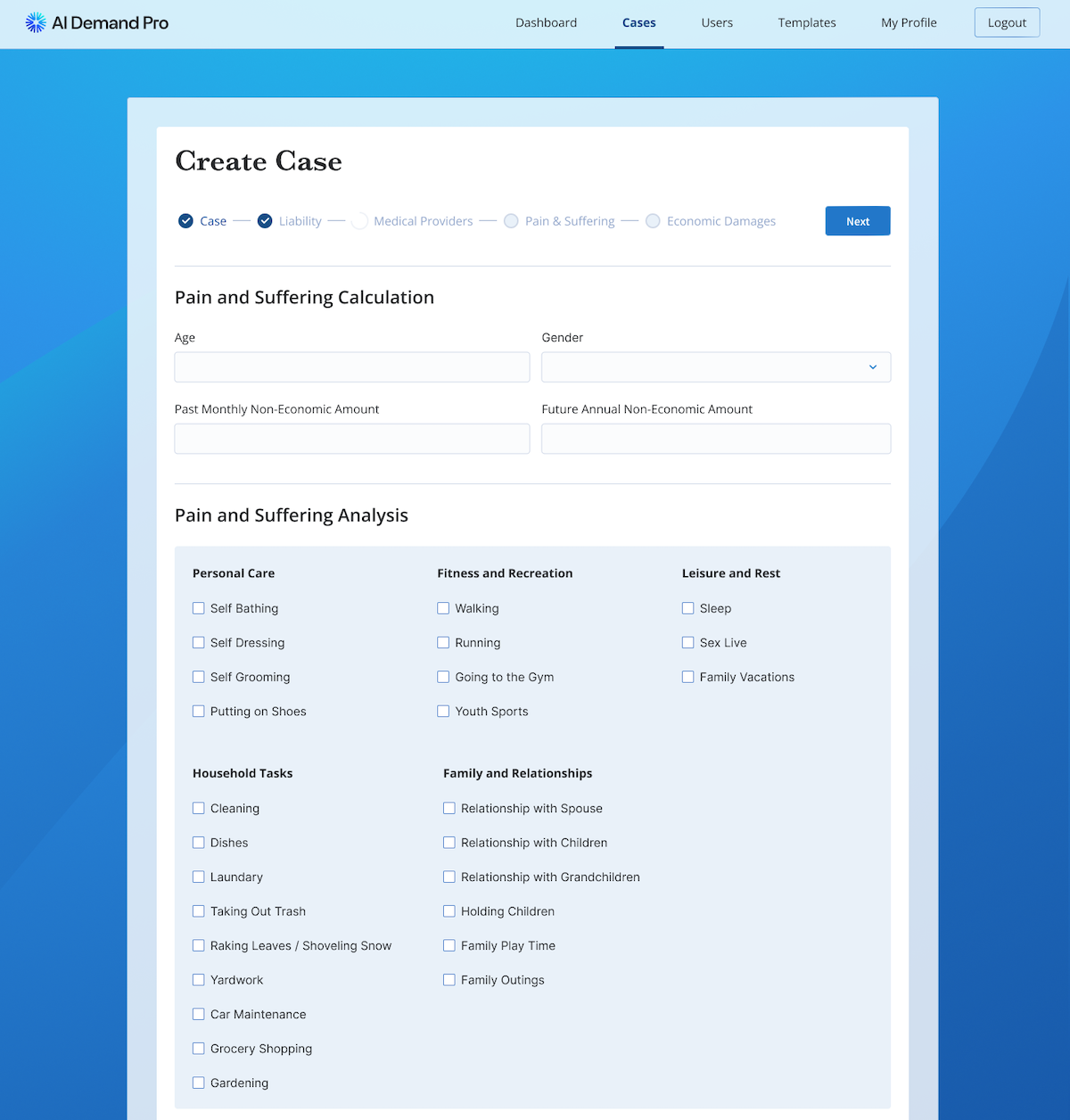Go to the Users tab

(x=717, y=23)
